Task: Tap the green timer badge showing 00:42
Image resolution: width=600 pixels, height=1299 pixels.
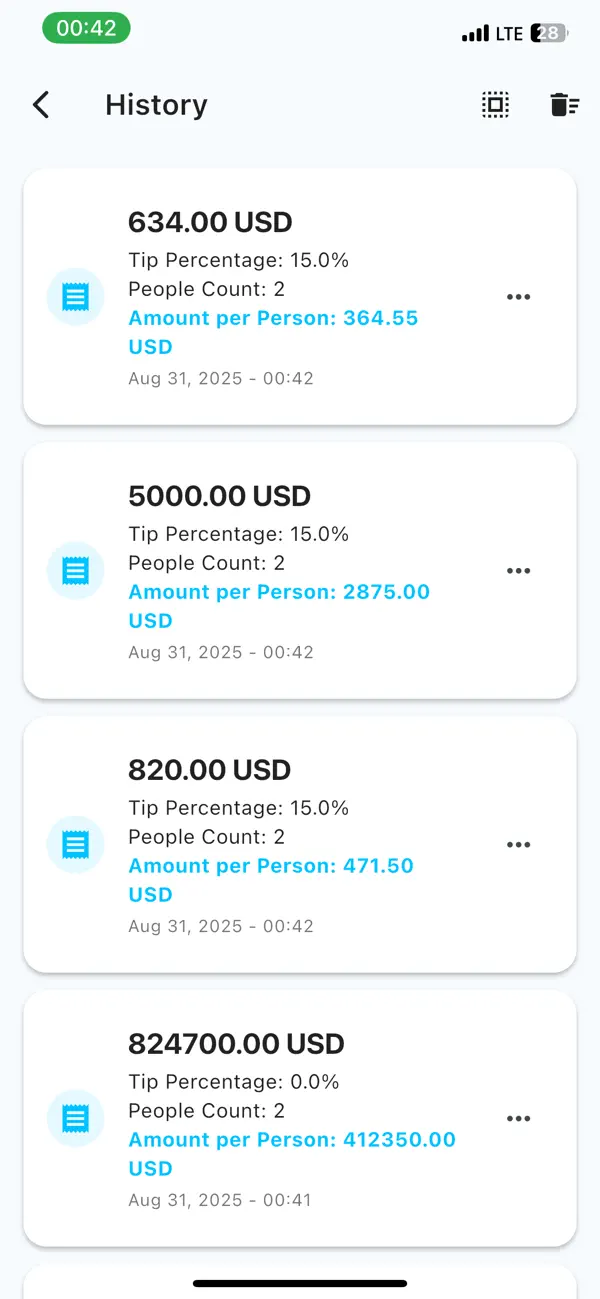Action: (x=86, y=28)
